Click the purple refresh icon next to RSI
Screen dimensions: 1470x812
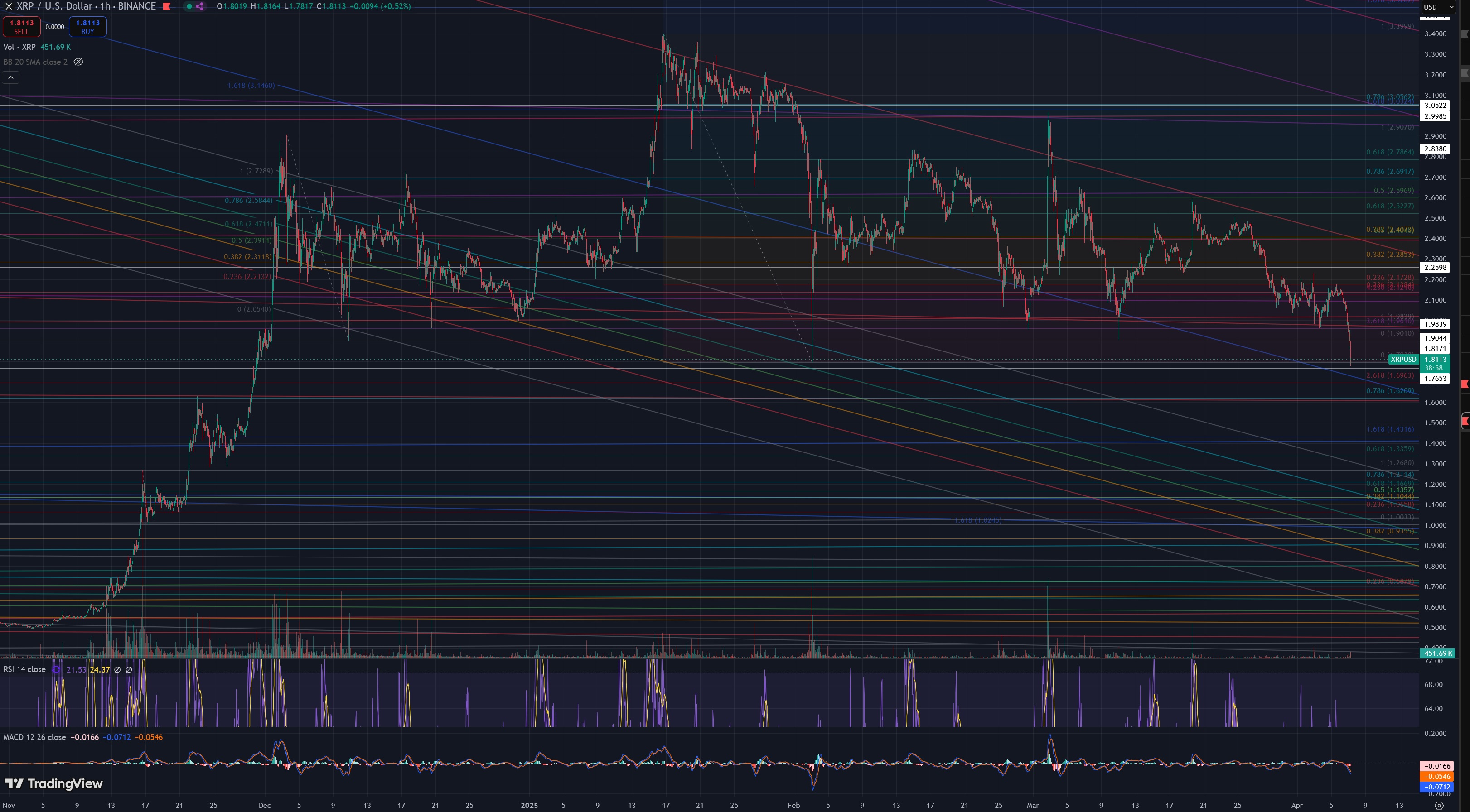point(57,669)
